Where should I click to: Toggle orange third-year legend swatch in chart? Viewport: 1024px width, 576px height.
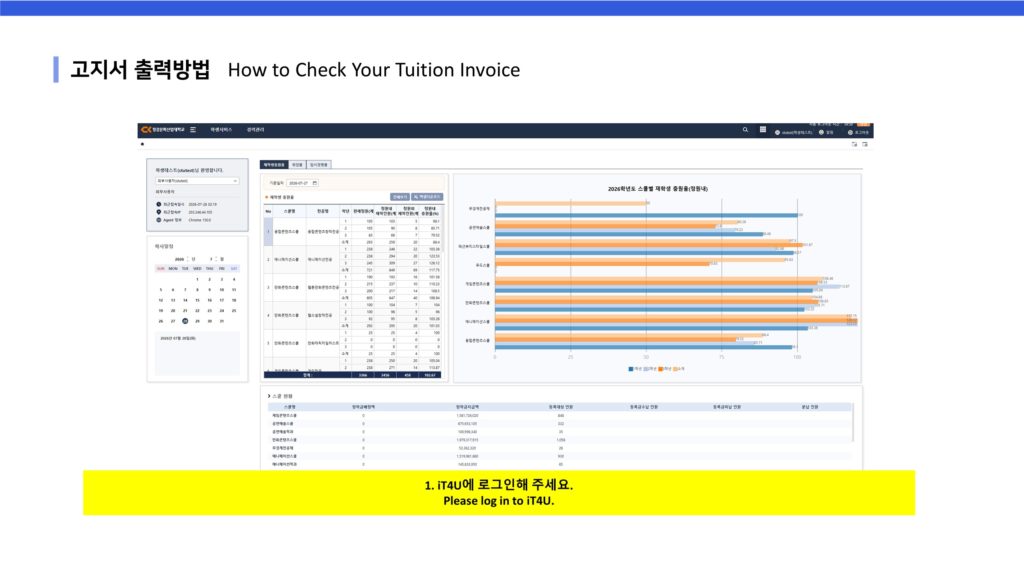[661, 369]
